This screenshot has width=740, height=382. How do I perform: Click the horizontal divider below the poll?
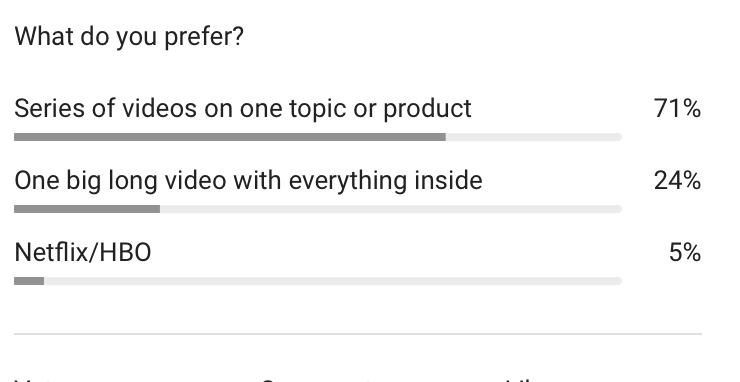point(358,334)
